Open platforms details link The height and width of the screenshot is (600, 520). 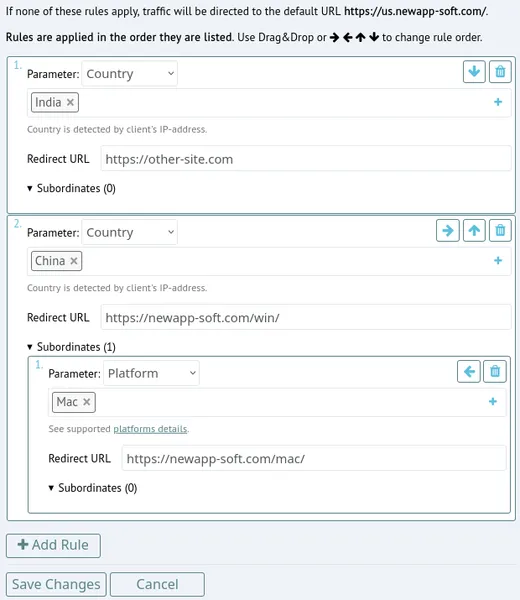point(150,429)
